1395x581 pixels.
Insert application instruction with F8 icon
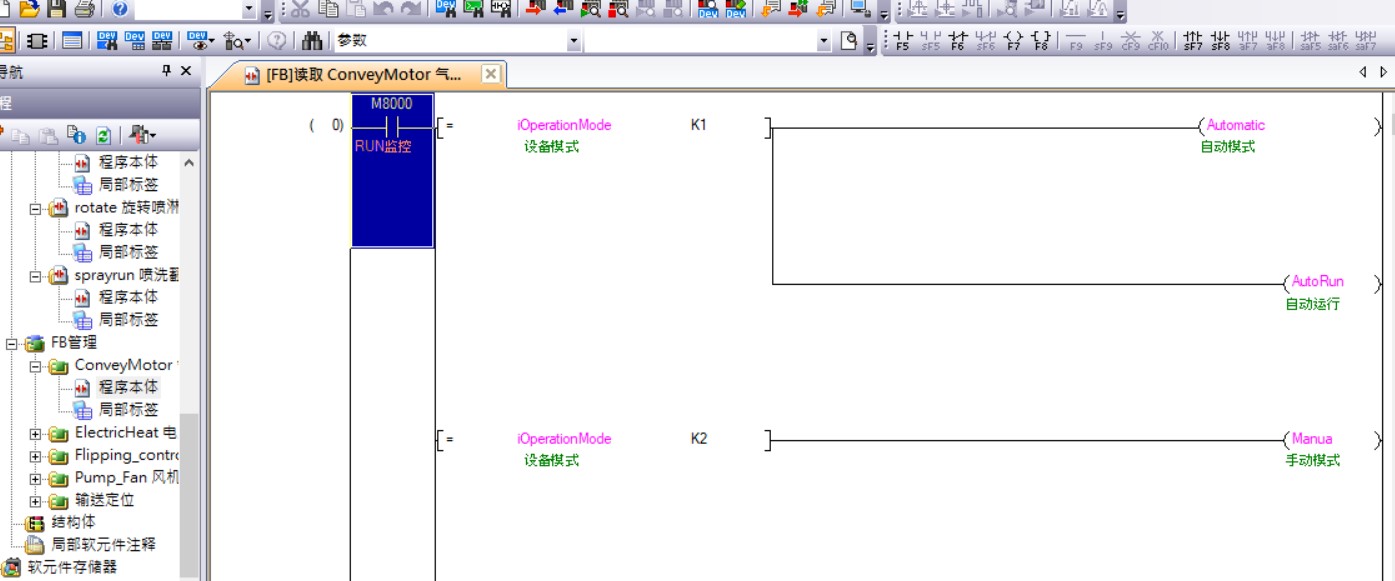1041,41
